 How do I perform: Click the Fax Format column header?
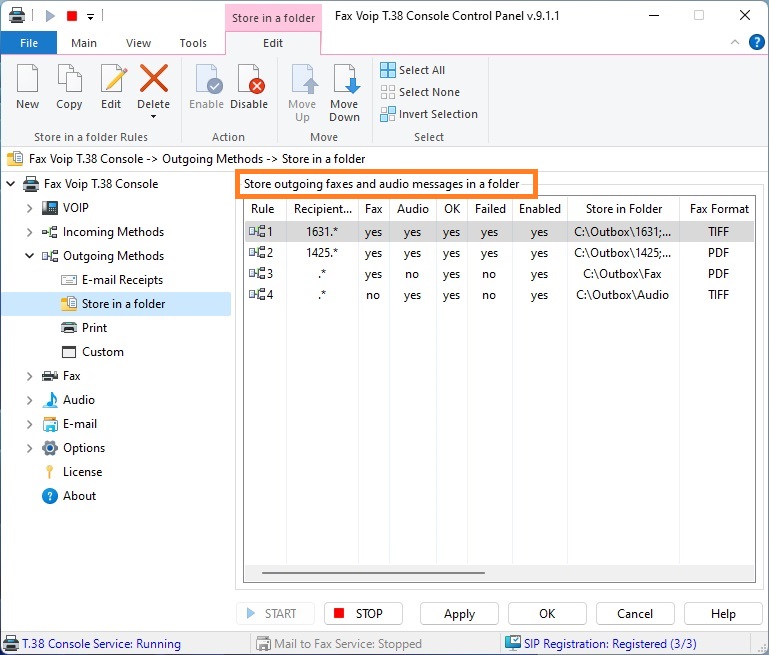(x=718, y=209)
